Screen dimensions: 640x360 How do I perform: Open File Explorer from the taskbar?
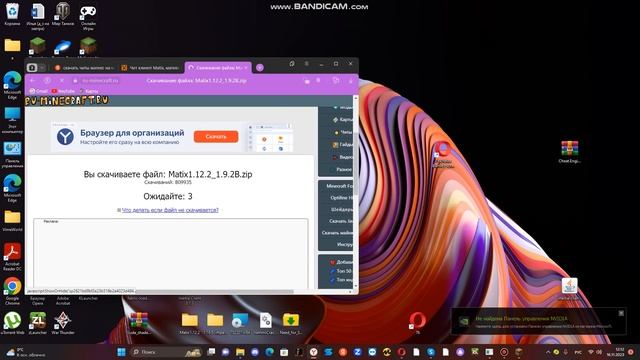point(240,352)
